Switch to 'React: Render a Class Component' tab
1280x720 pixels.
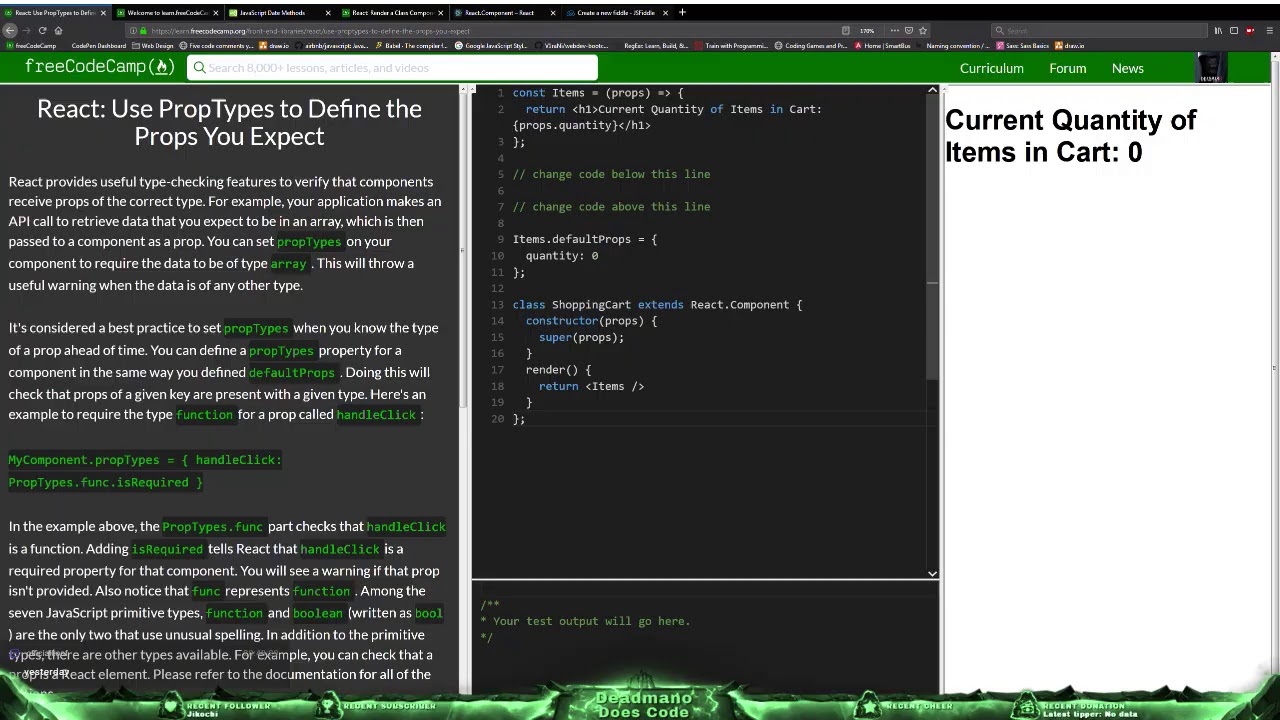tap(392, 13)
